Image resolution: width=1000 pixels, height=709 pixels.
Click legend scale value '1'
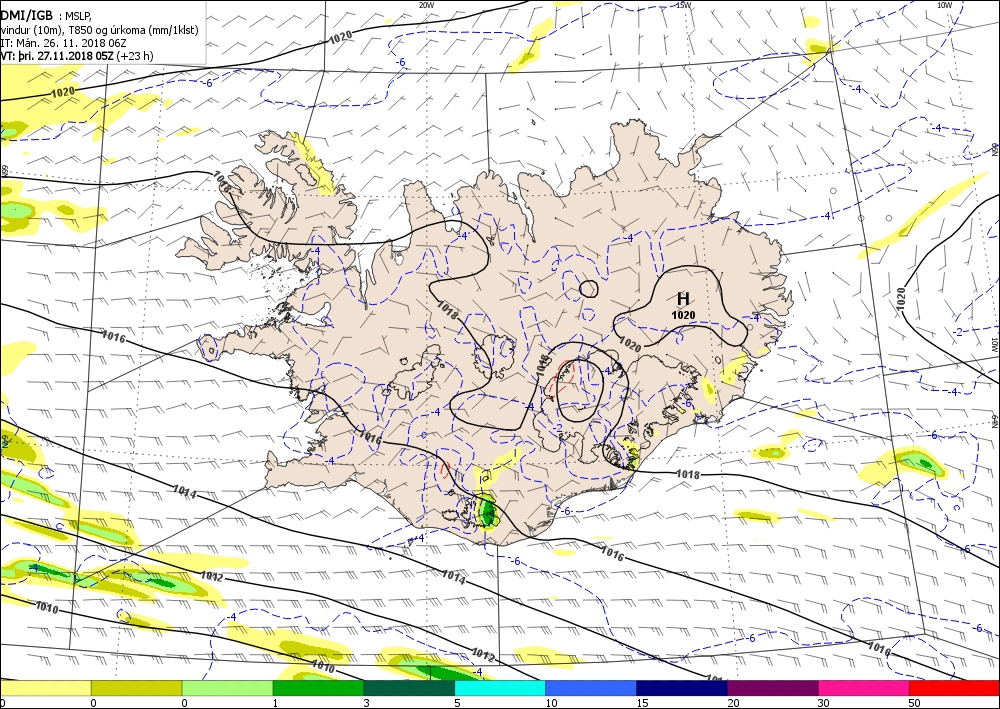[x=276, y=703]
